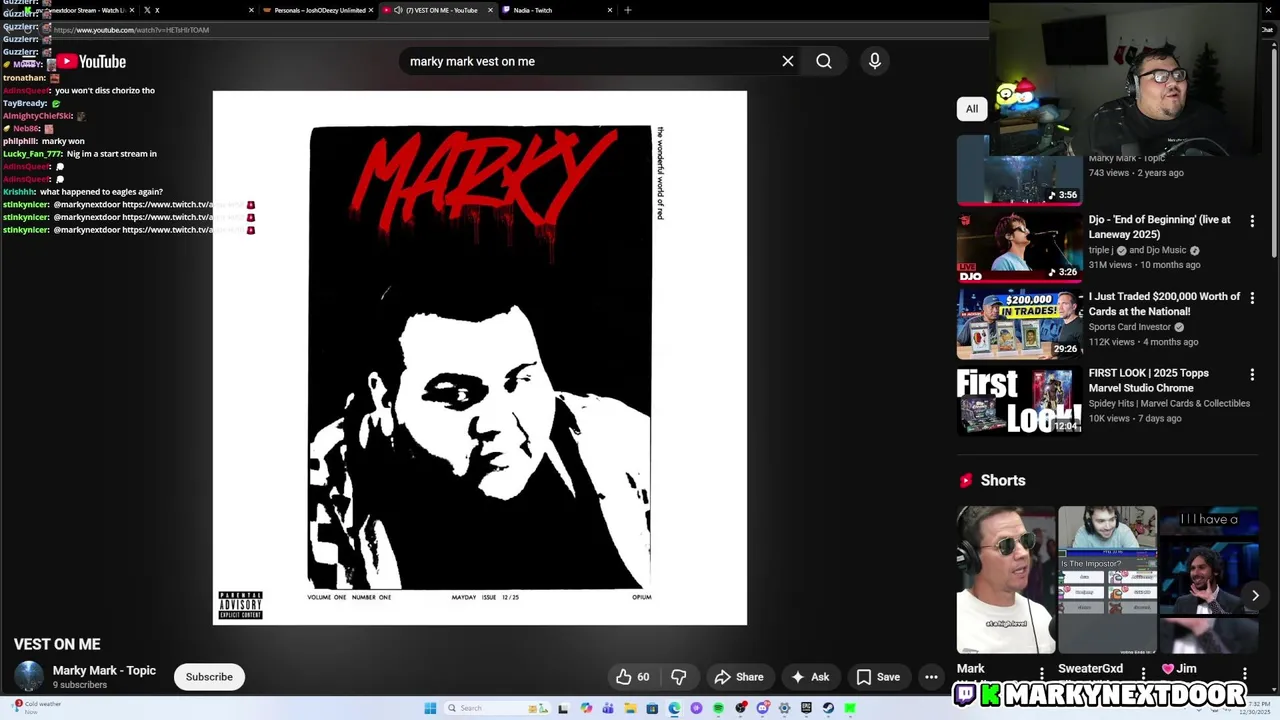
Task: Save the video to a playlist
Action: (x=878, y=677)
